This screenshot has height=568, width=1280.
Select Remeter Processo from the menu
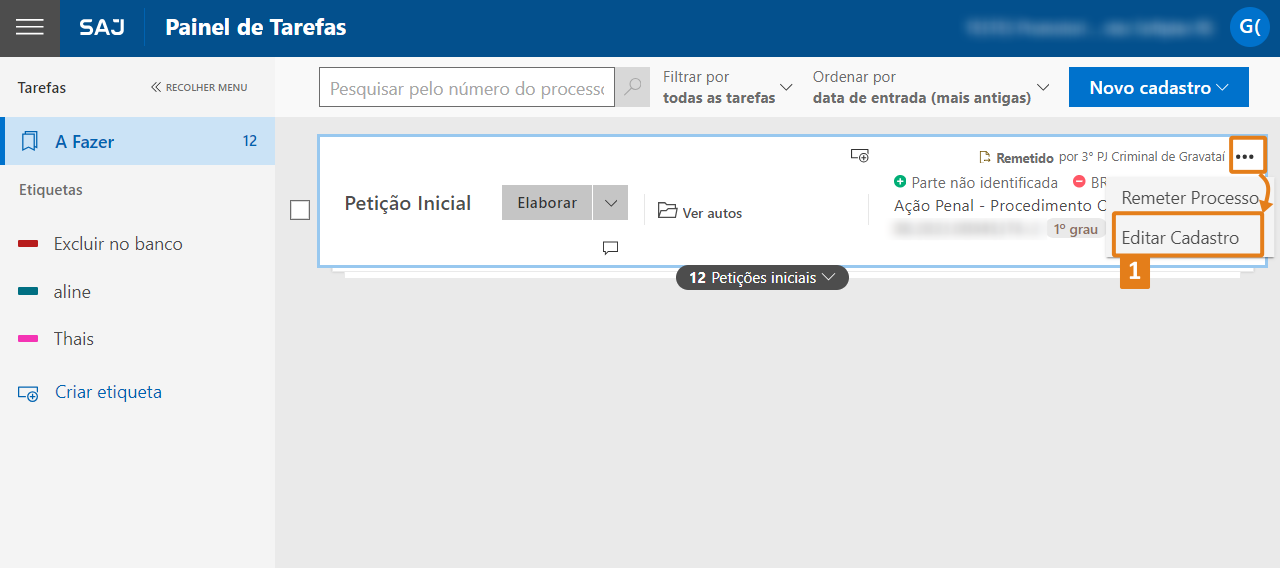[1189, 198]
